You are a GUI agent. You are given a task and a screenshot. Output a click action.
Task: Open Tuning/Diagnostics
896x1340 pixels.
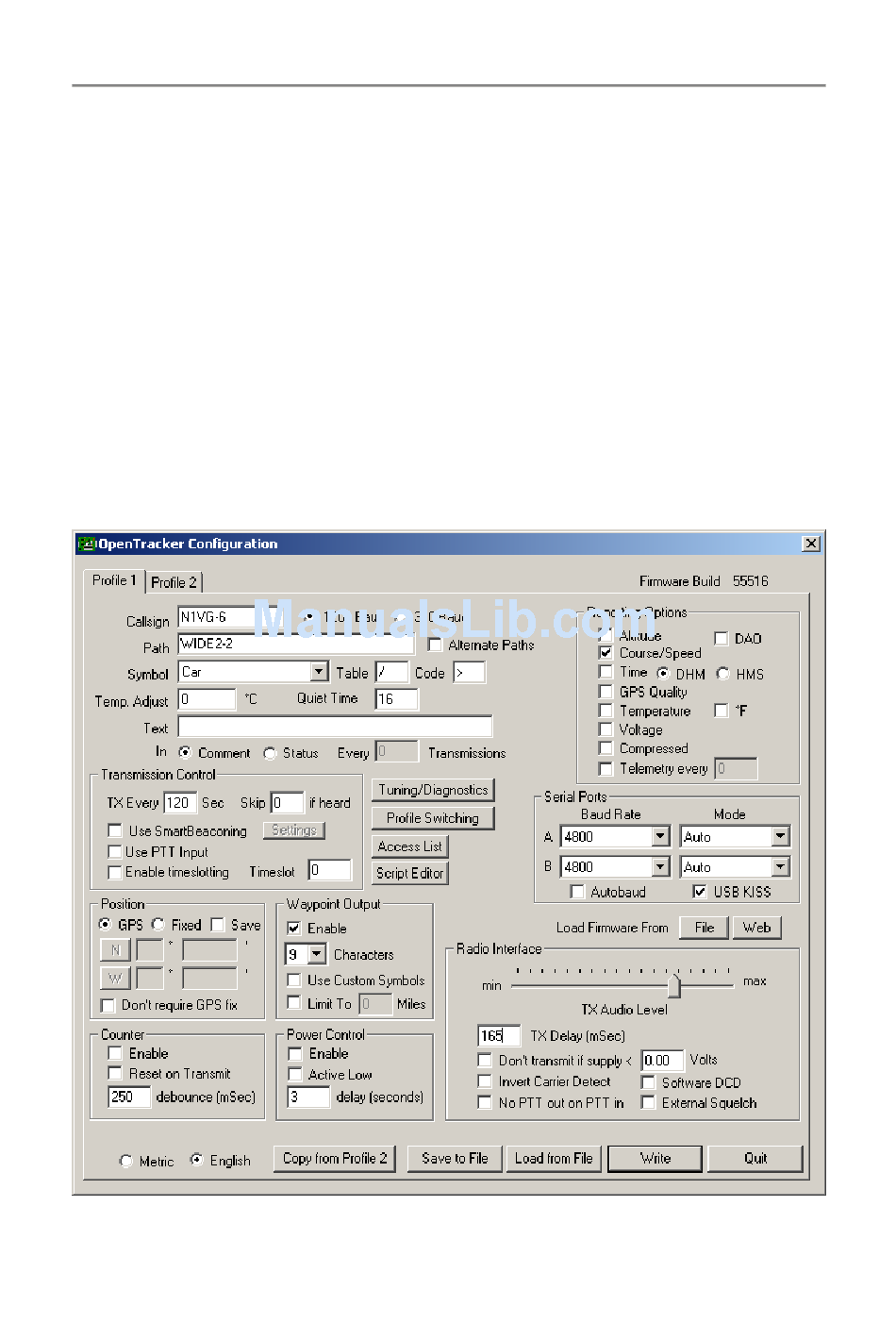point(433,790)
